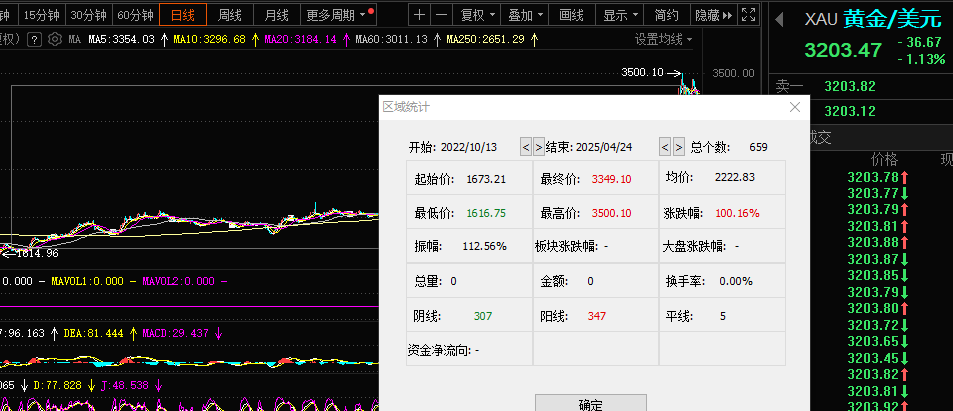953x411 pixels.
Task: Zoom in chart with plus button
Action: pos(419,15)
